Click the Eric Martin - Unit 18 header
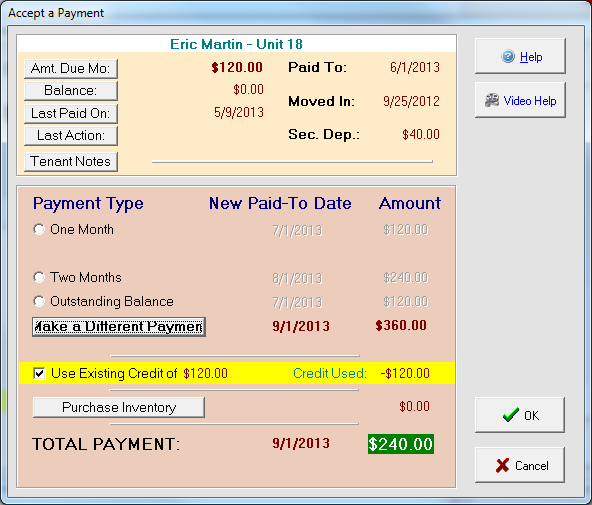This screenshot has width=592, height=505. click(x=236, y=44)
